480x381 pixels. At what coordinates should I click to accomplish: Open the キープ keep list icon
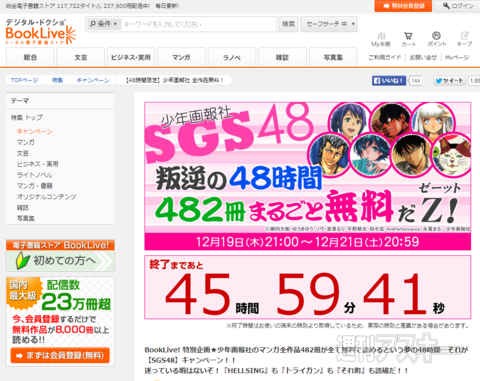pyautogui.click(x=464, y=39)
